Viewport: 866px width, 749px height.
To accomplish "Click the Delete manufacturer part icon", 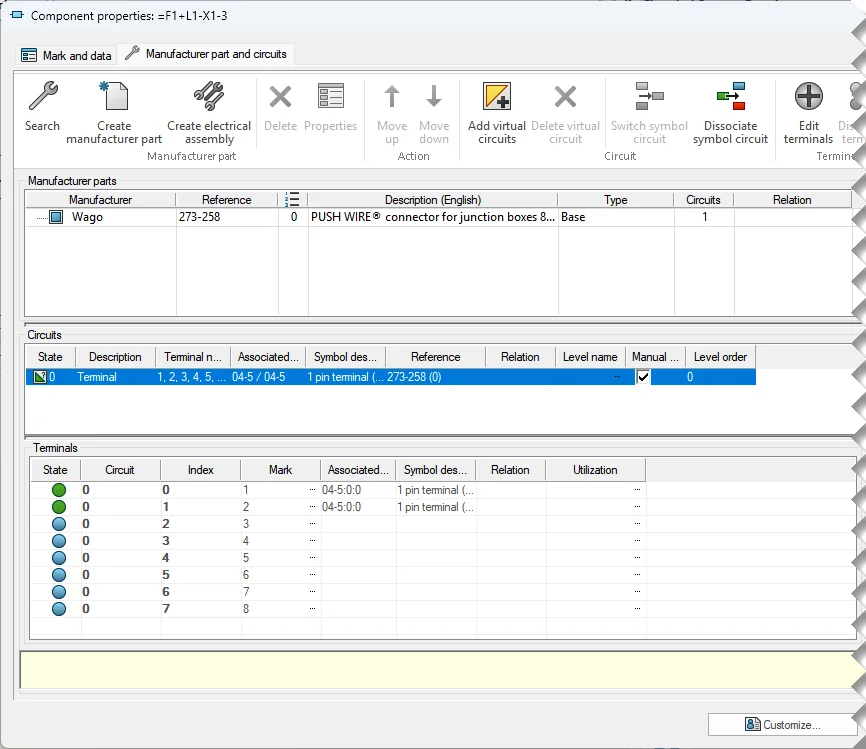I will 280,97.
